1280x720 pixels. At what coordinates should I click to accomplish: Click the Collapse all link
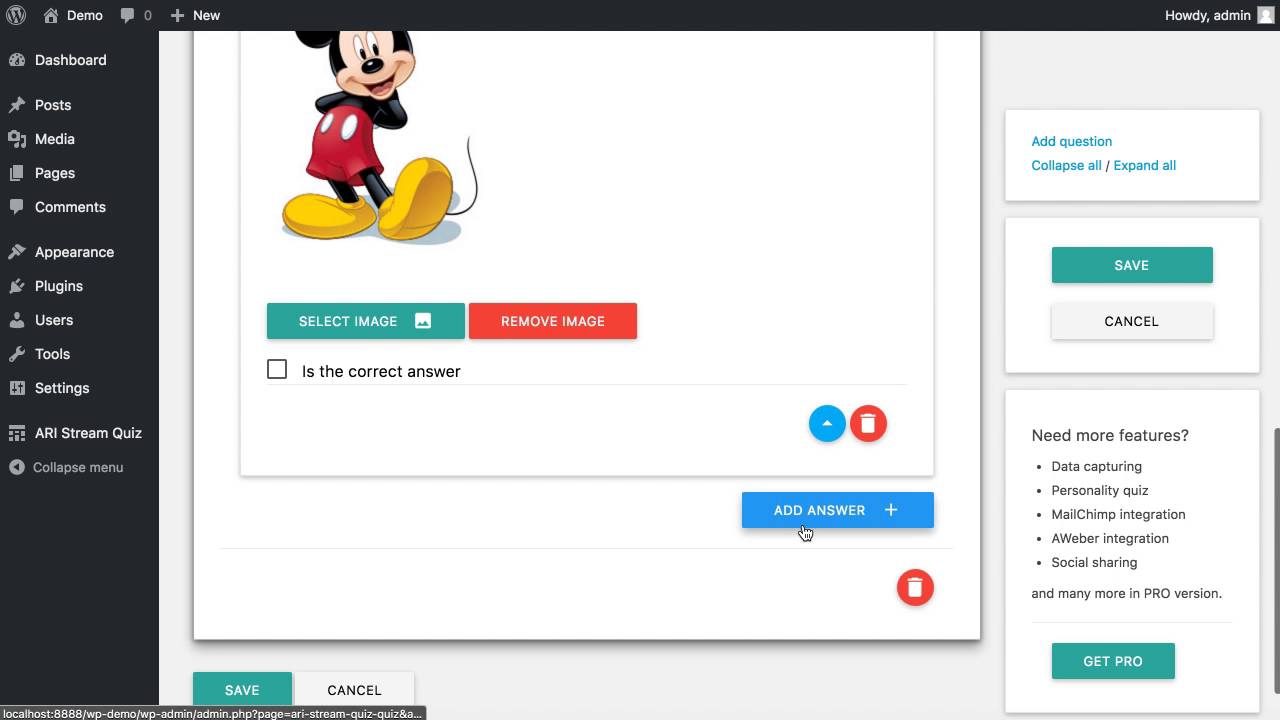click(1066, 165)
